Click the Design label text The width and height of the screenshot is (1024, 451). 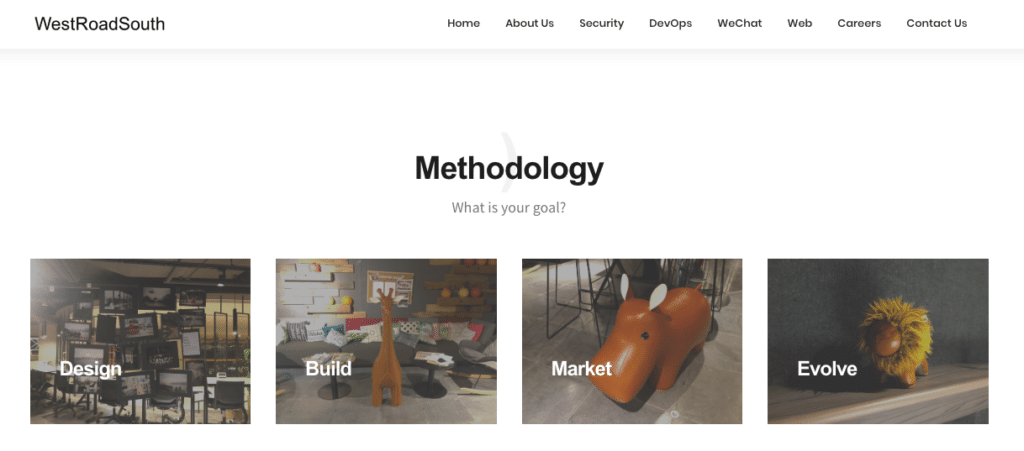91,369
